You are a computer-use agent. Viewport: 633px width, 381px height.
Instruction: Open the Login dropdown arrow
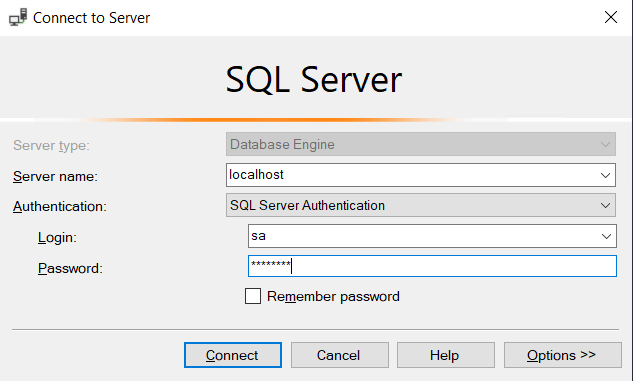coord(606,236)
